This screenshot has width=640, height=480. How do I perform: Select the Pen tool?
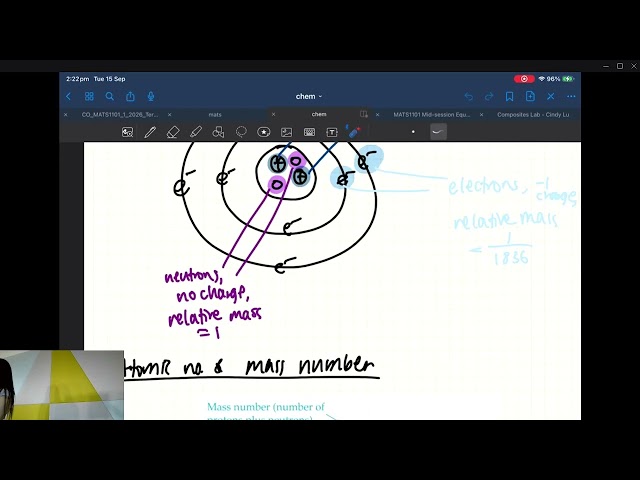point(150,132)
